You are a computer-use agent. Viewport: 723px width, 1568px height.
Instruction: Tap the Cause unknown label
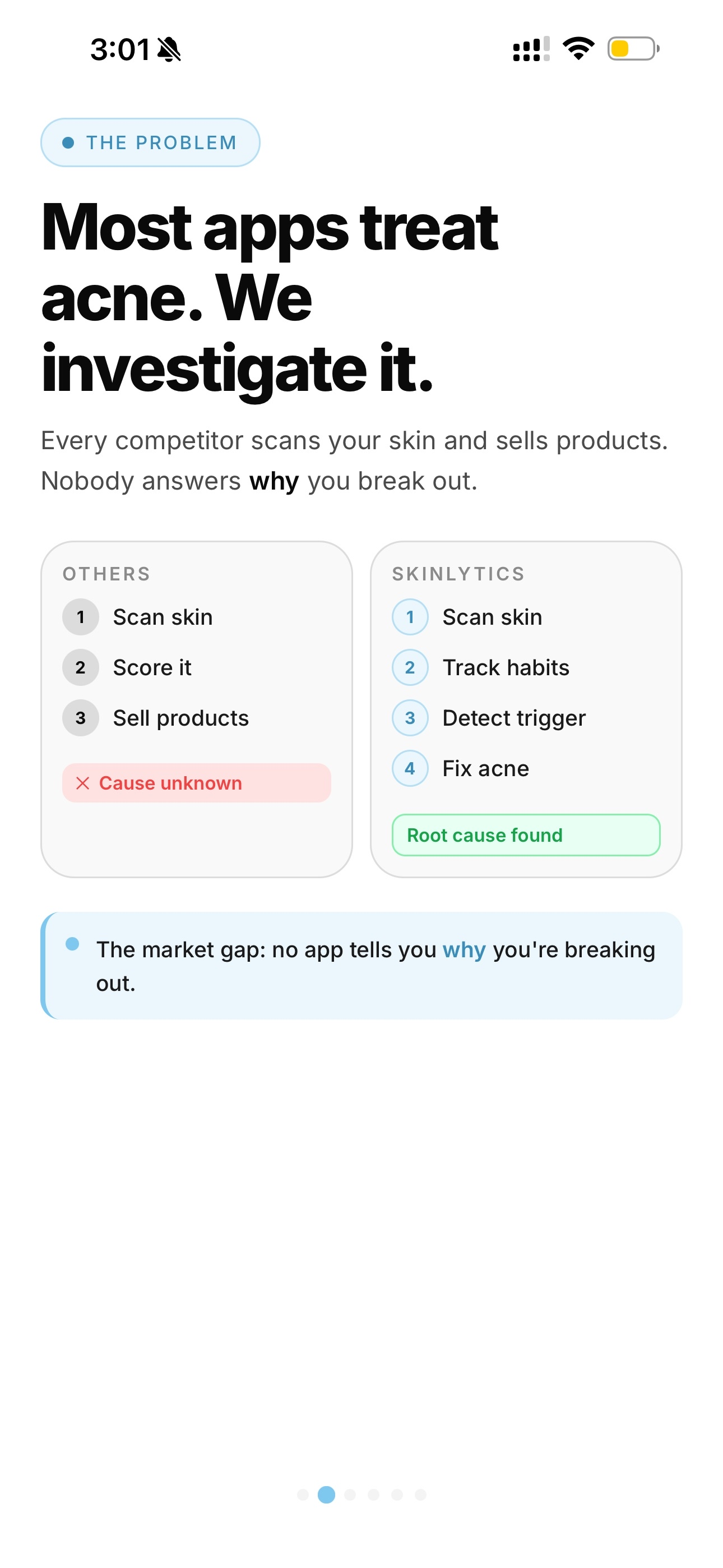coord(170,783)
